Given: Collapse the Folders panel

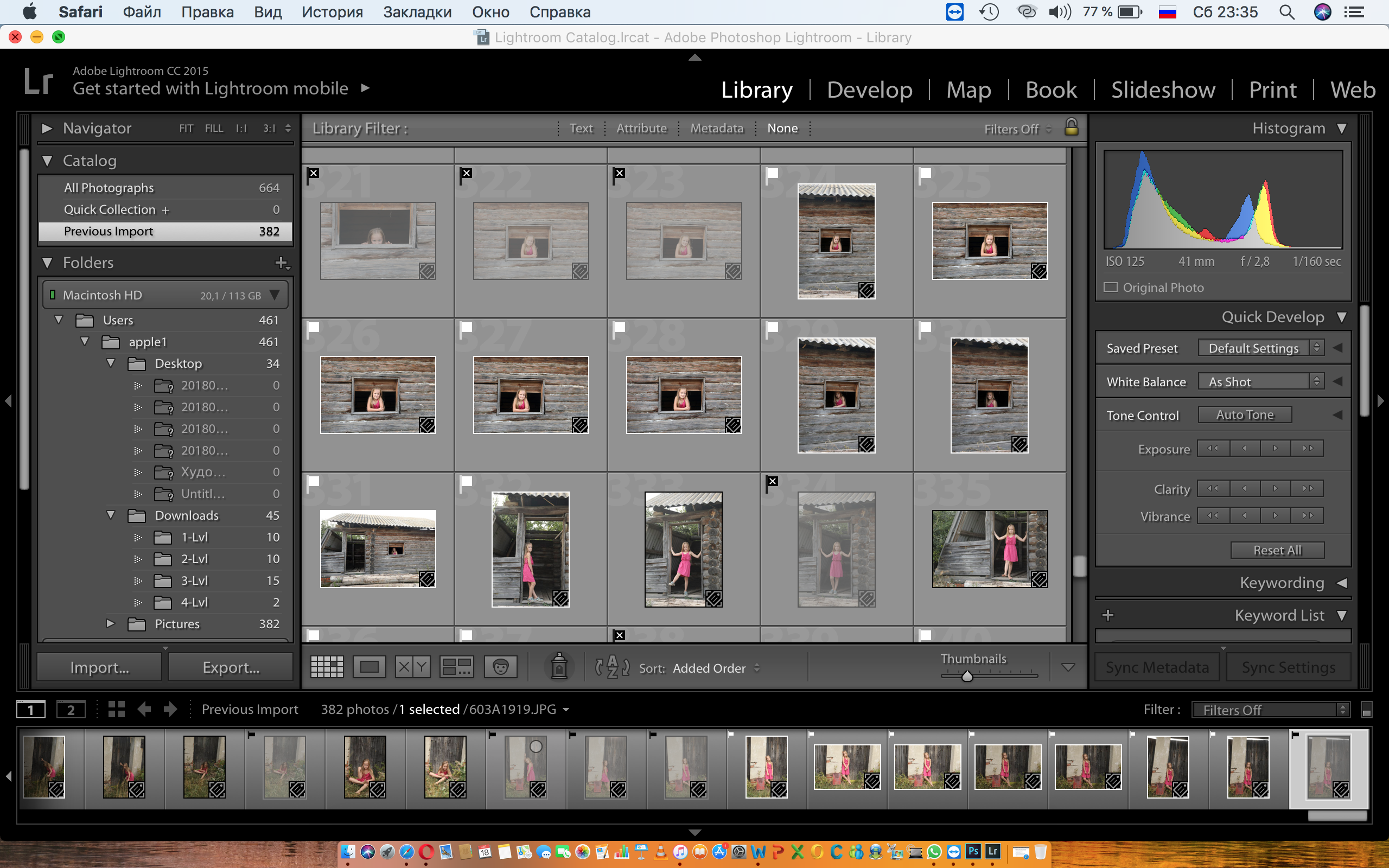Looking at the screenshot, I should 48,263.
